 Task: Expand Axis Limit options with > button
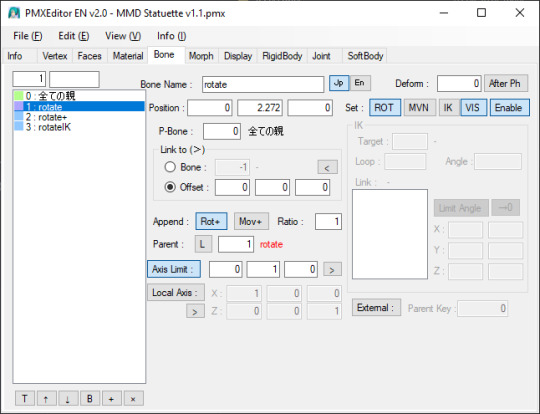click(332, 270)
